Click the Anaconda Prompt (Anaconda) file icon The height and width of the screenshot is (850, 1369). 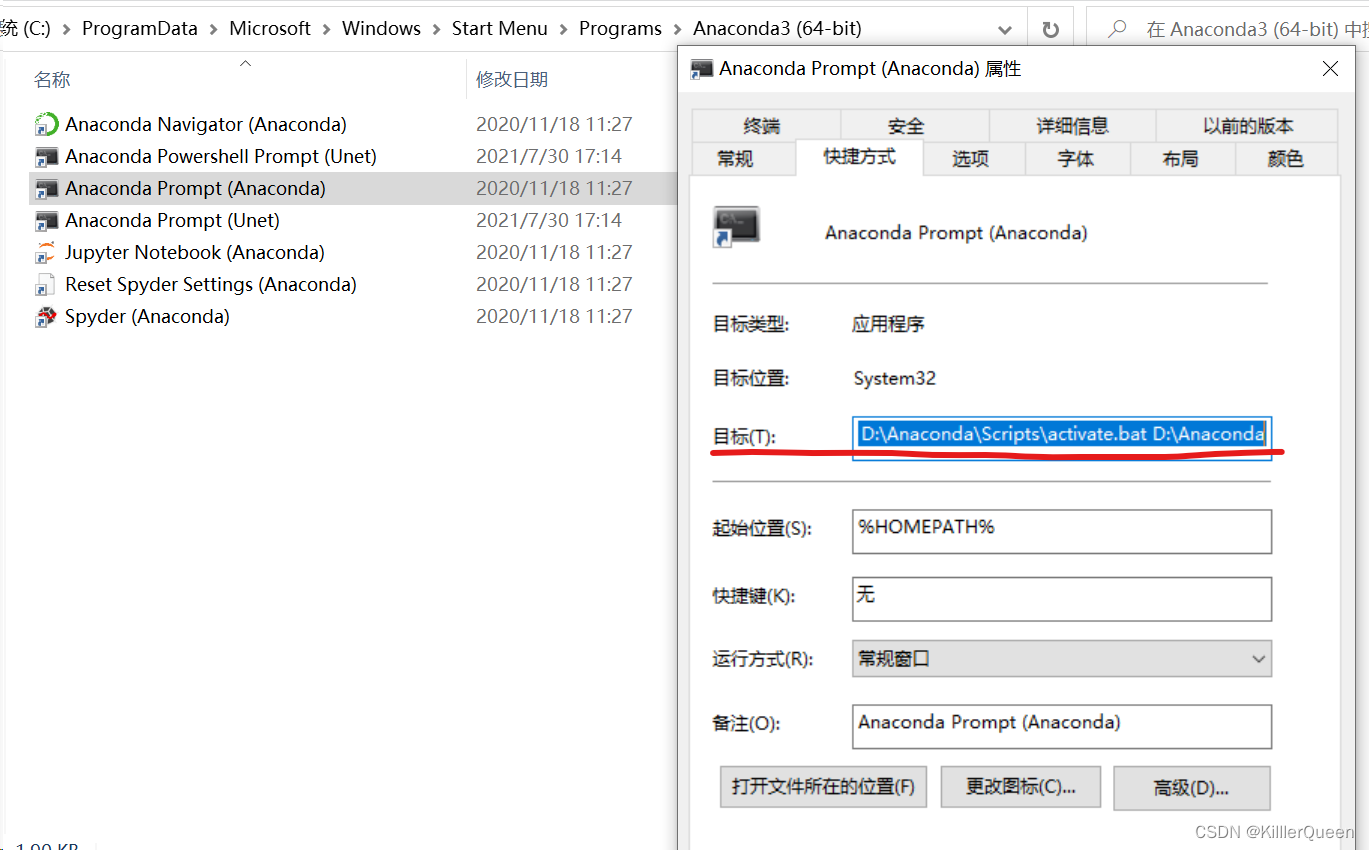point(46,188)
